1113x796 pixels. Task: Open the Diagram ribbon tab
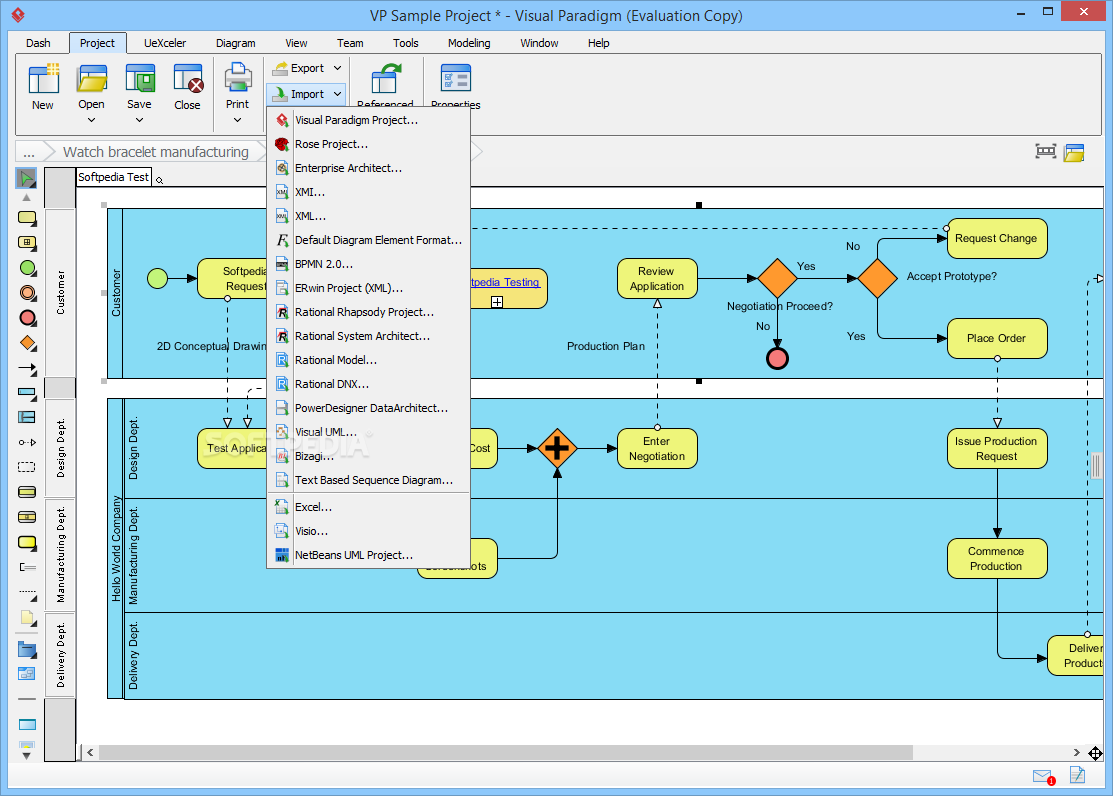click(x=236, y=43)
